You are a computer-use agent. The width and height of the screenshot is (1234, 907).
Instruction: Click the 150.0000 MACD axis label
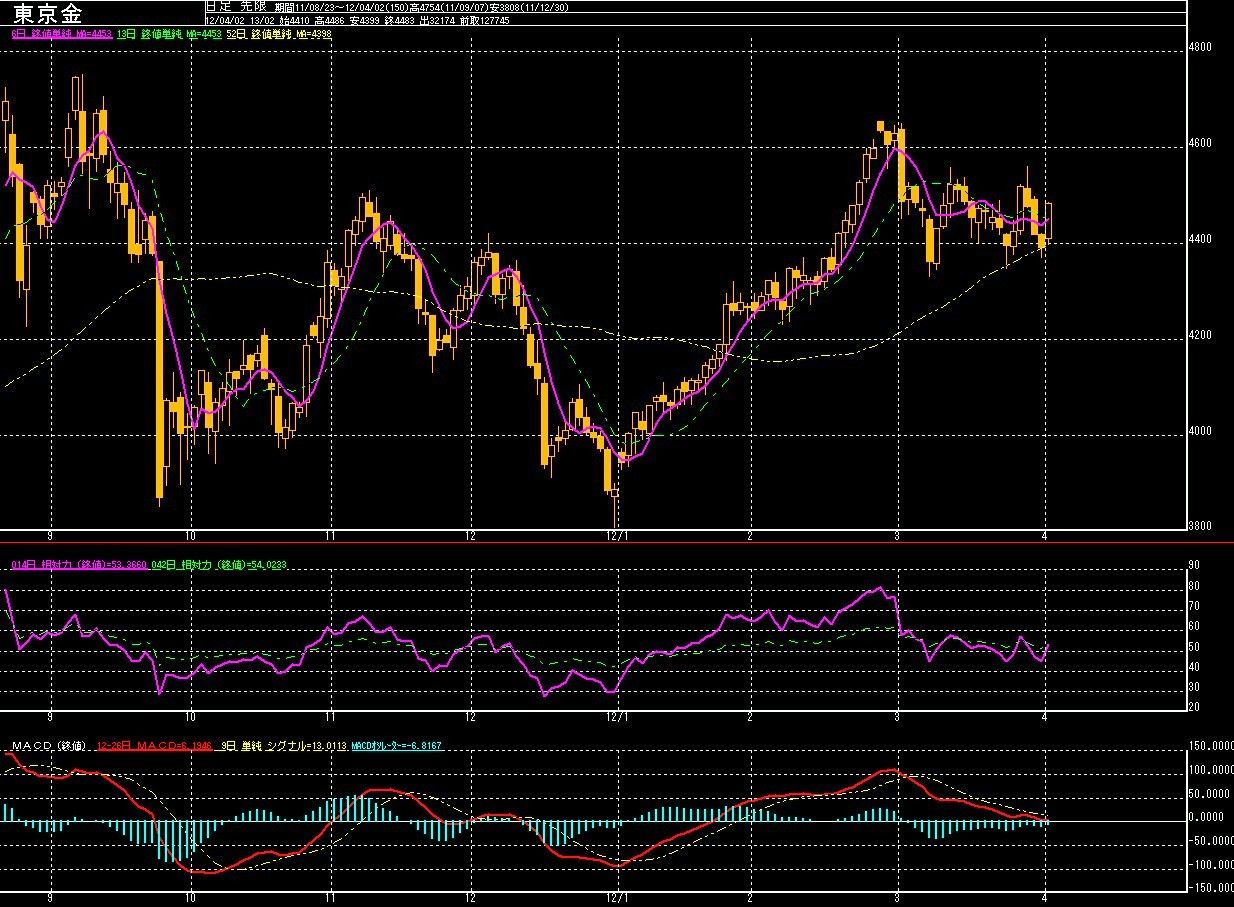pyautogui.click(x=1209, y=746)
